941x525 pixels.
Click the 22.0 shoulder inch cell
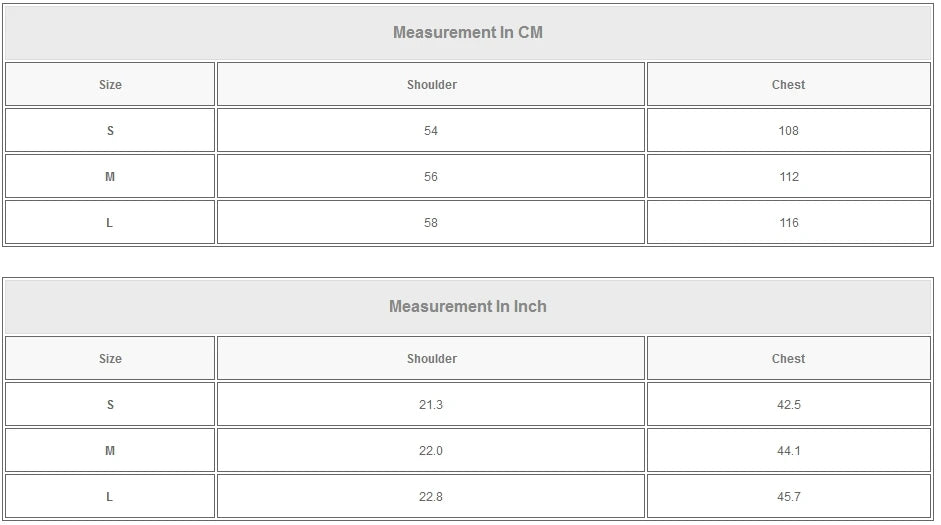431,451
